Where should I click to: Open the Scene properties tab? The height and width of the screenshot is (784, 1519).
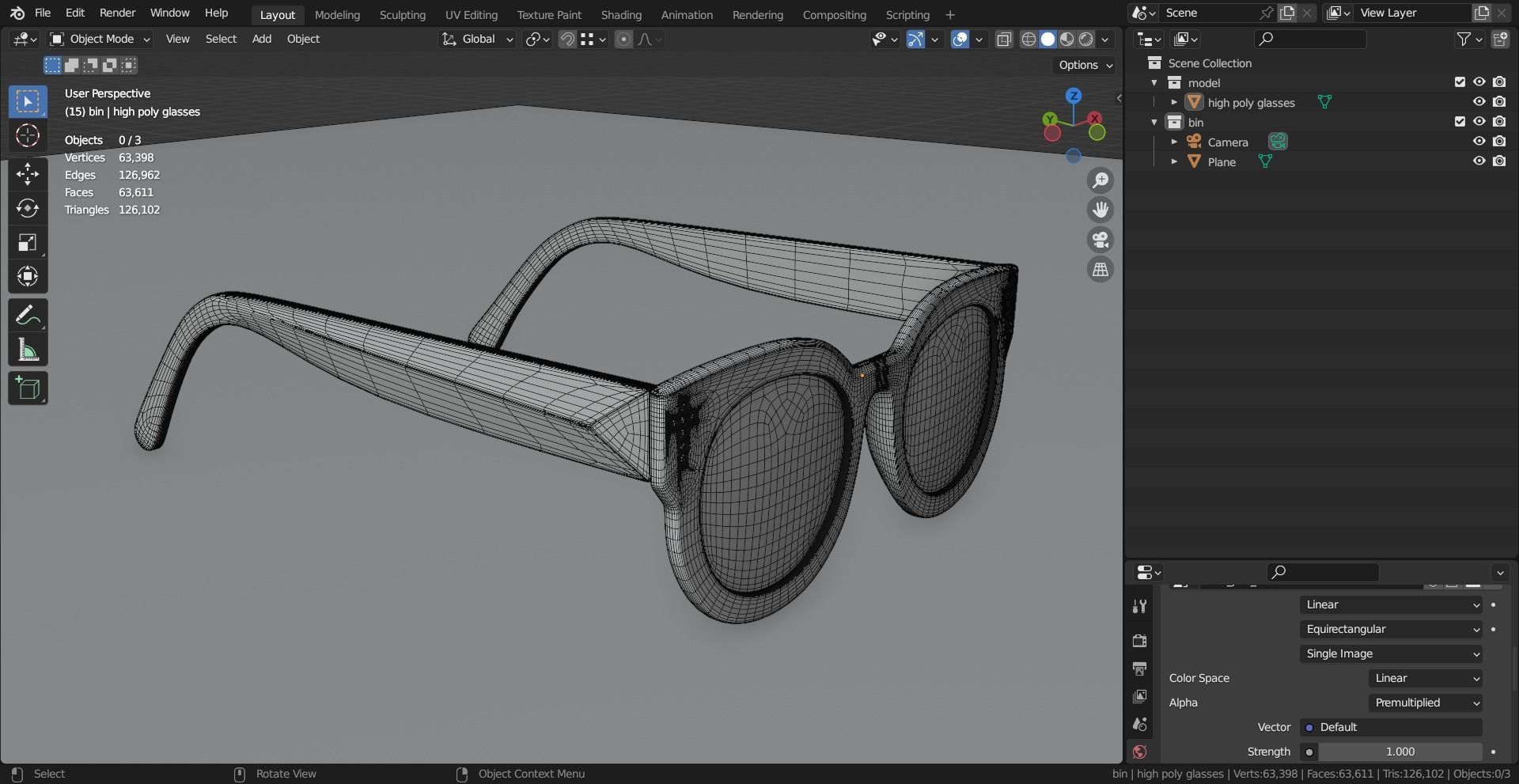point(1139,724)
